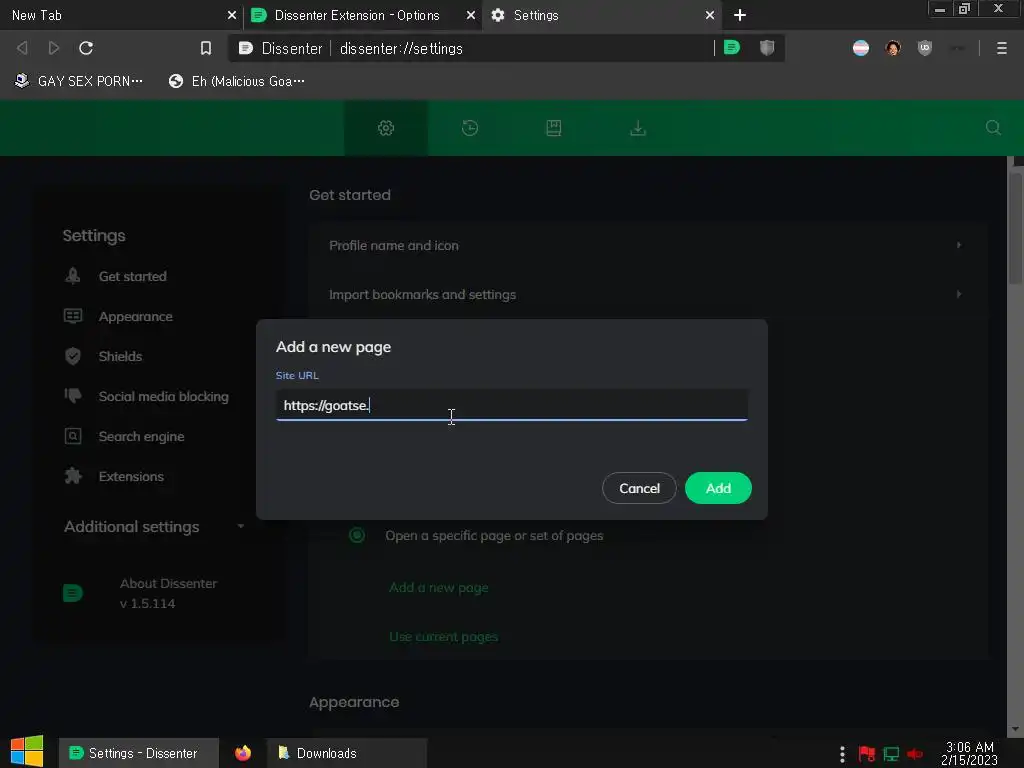Expand Profile name and icon row
1024x768 pixels.
pyautogui.click(x=647, y=246)
